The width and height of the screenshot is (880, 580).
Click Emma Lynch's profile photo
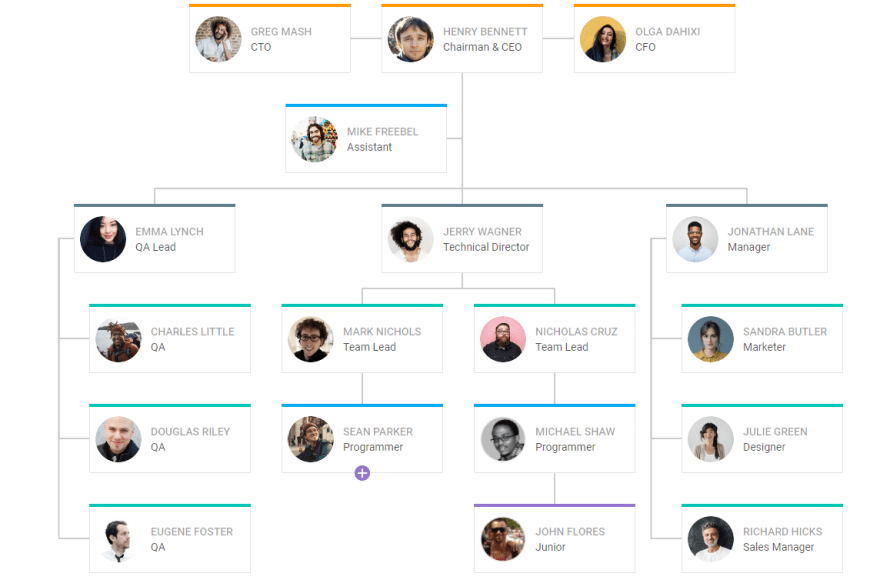tap(103, 239)
